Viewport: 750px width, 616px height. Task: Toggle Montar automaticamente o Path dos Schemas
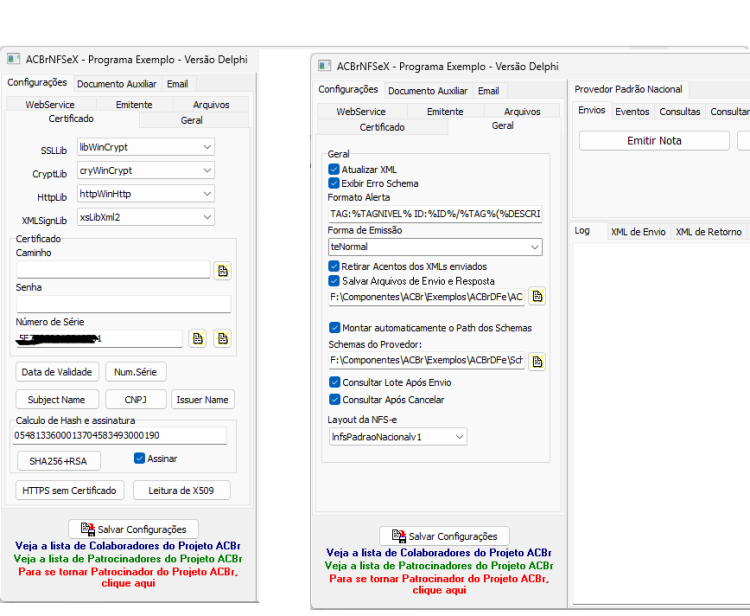[x=334, y=328]
